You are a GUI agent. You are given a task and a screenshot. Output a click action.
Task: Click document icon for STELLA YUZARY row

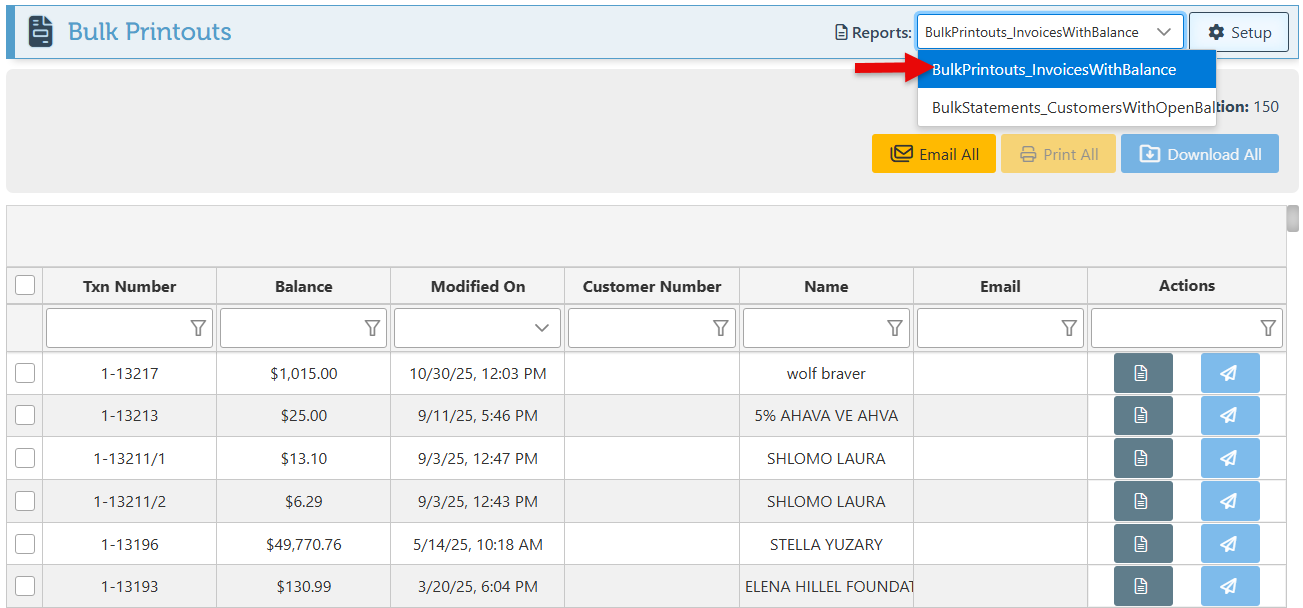pyautogui.click(x=1141, y=544)
